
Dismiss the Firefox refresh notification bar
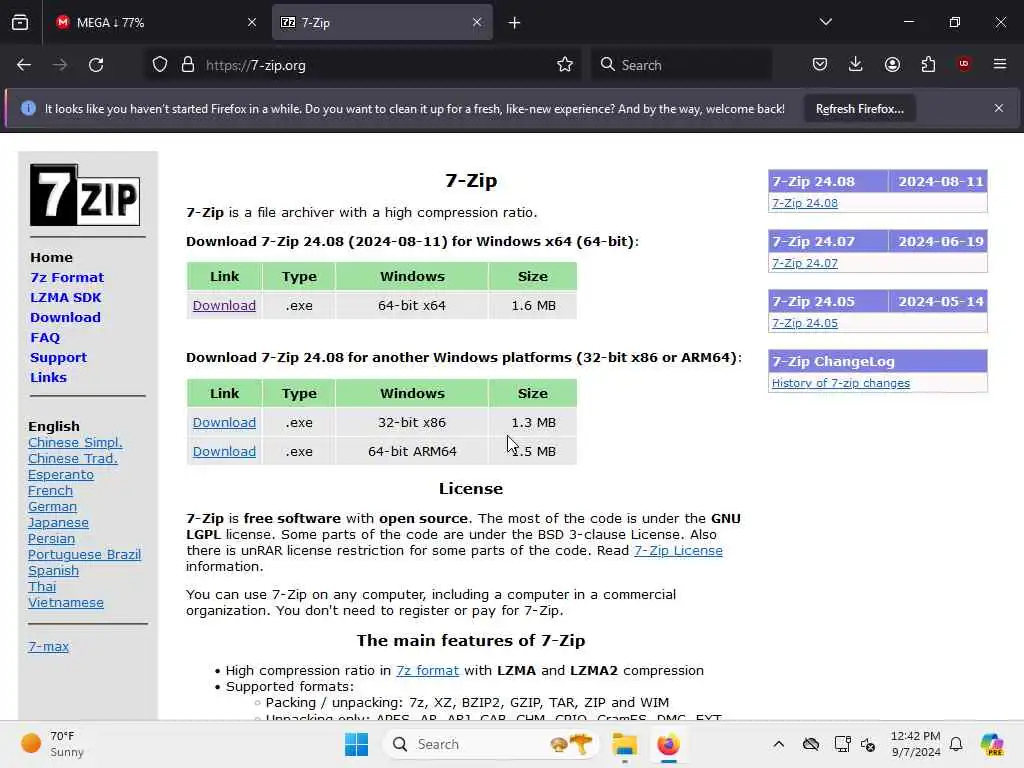pos(999,108)
